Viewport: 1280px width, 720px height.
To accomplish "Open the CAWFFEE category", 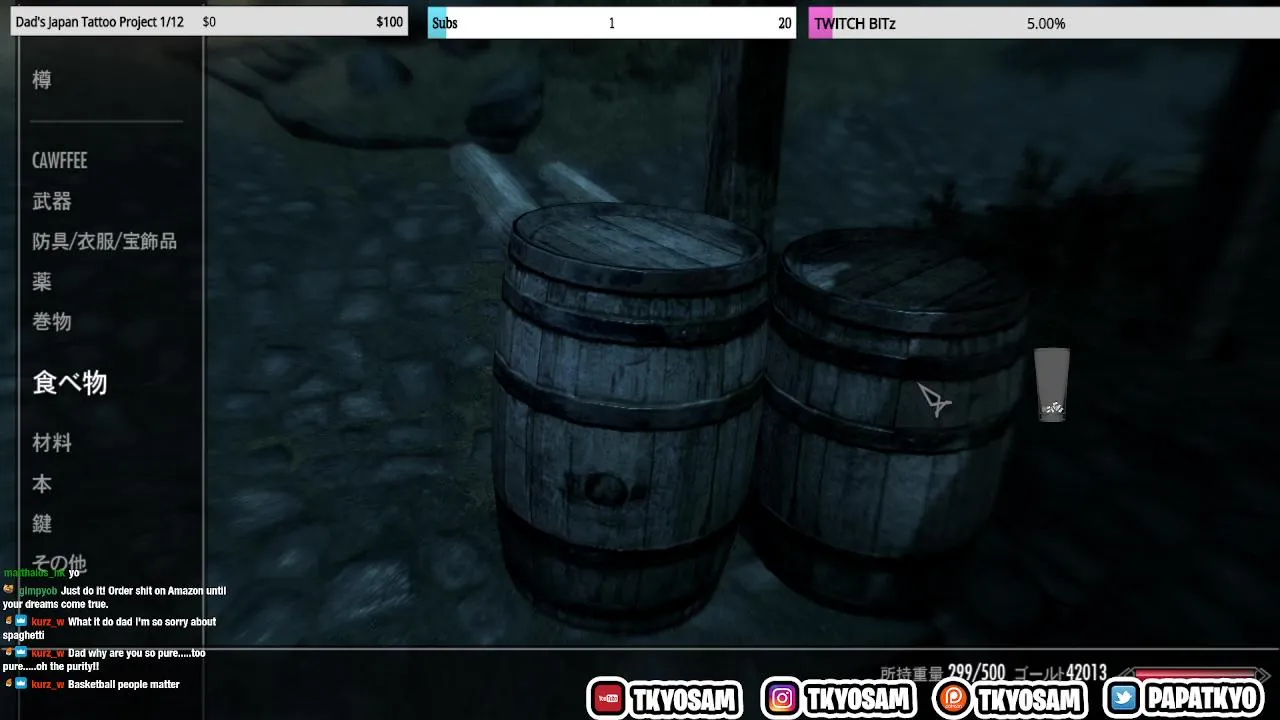I will [60, 160].
